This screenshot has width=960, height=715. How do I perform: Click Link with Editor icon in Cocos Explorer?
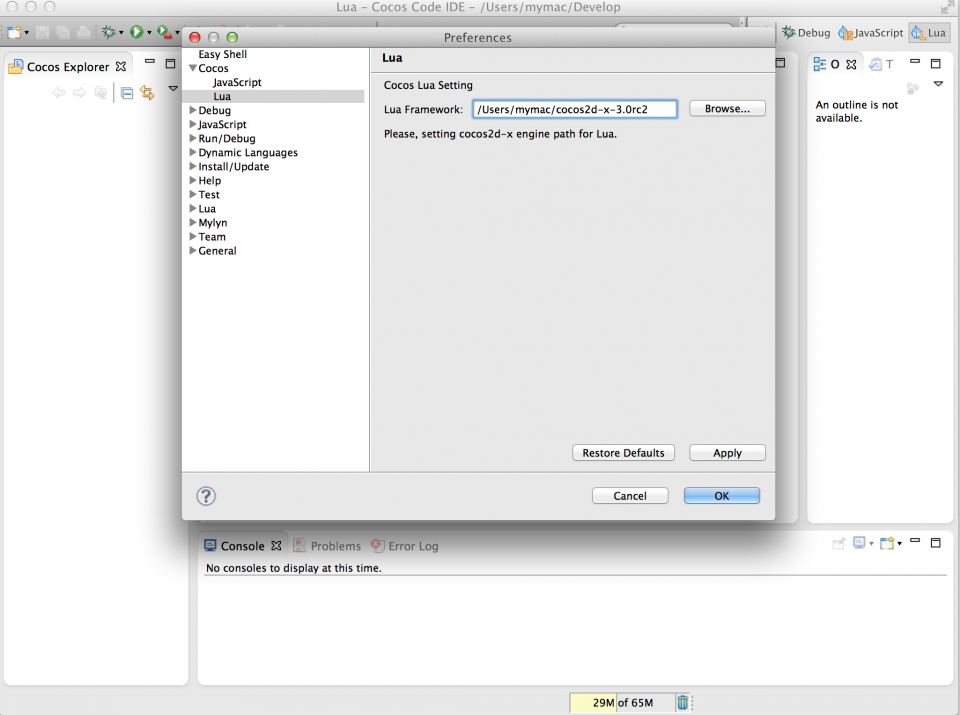pos(147,93)
